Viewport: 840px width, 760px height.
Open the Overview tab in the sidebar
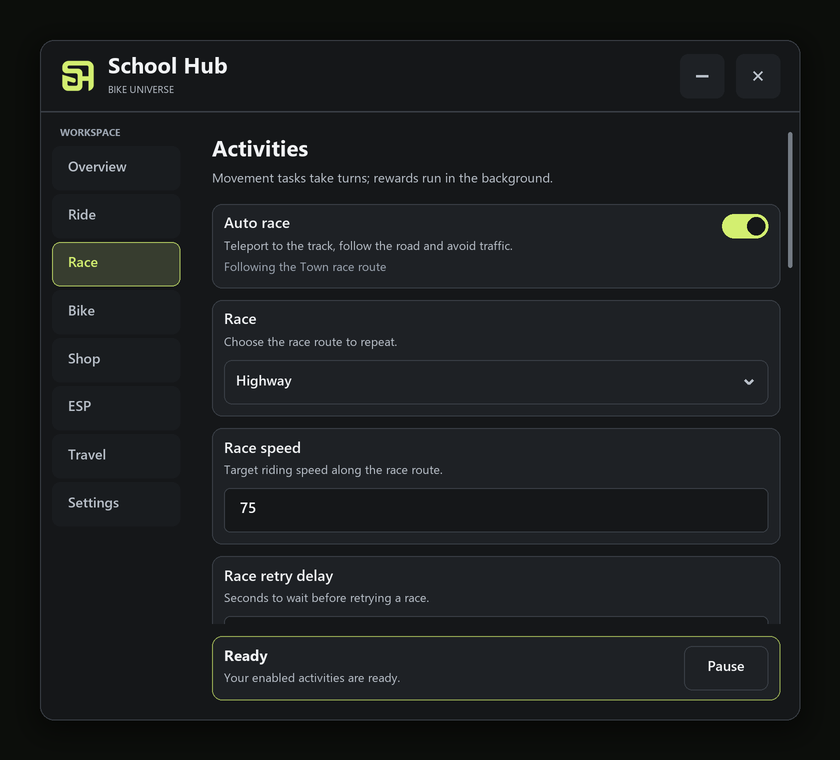[x=116, y=167]
